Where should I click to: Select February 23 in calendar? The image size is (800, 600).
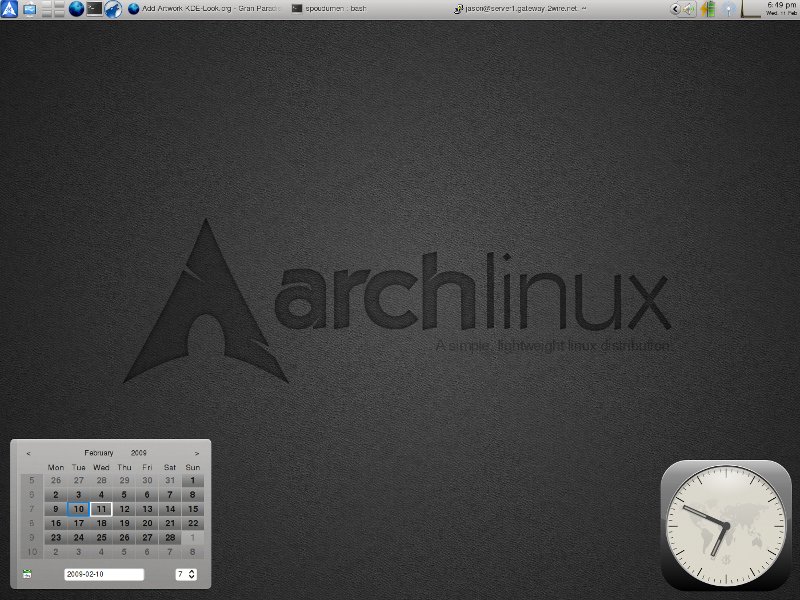(x=56, y=538)
